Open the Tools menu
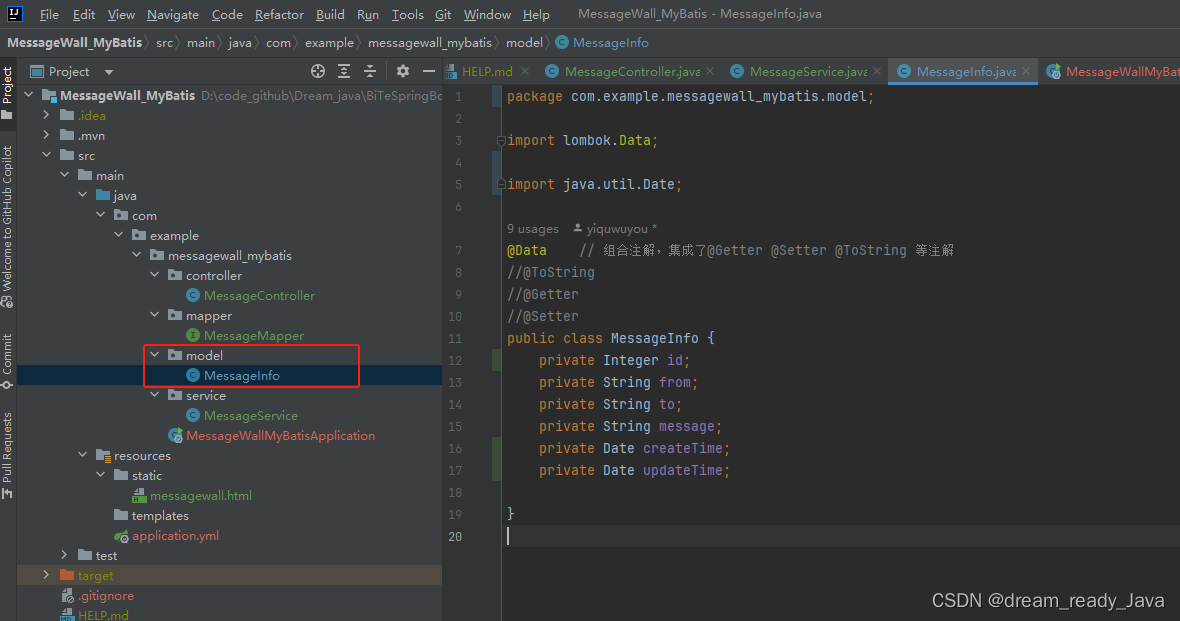This screenshot has height=621, width=1180. coord(408,14)
